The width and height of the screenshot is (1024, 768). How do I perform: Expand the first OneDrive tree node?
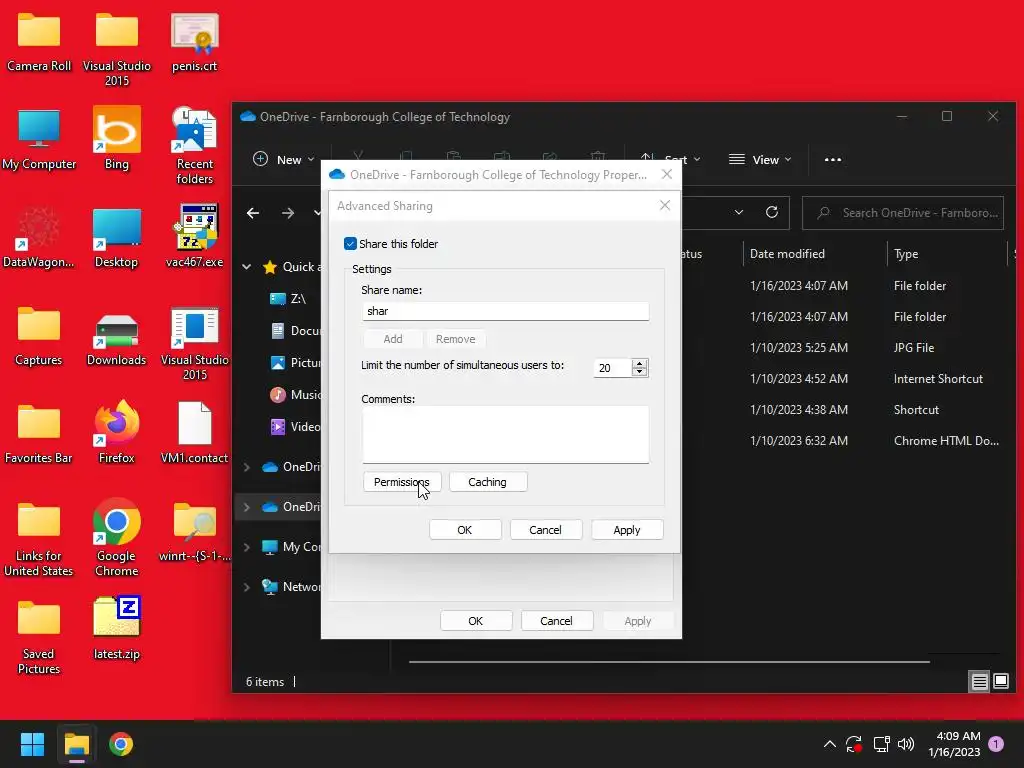pyautogui.click(x=247, y=467)
